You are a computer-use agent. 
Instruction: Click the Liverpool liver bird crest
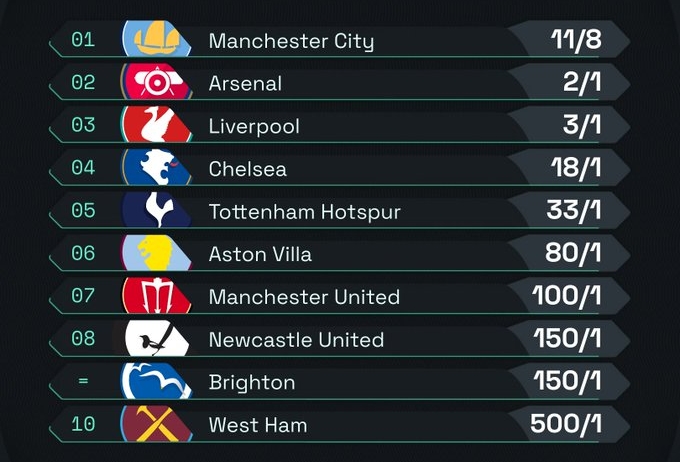(157, 124)
